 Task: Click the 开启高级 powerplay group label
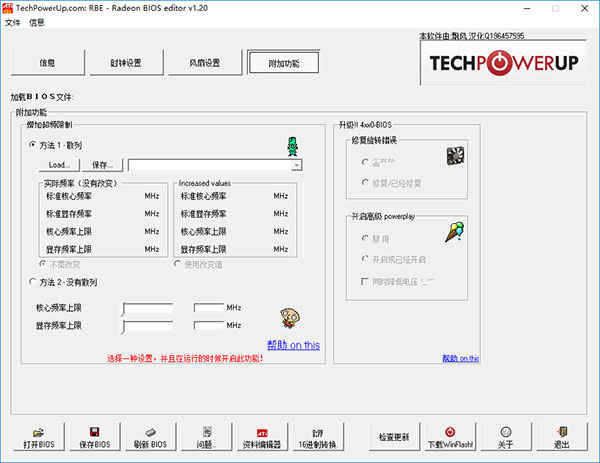(383, 217)
